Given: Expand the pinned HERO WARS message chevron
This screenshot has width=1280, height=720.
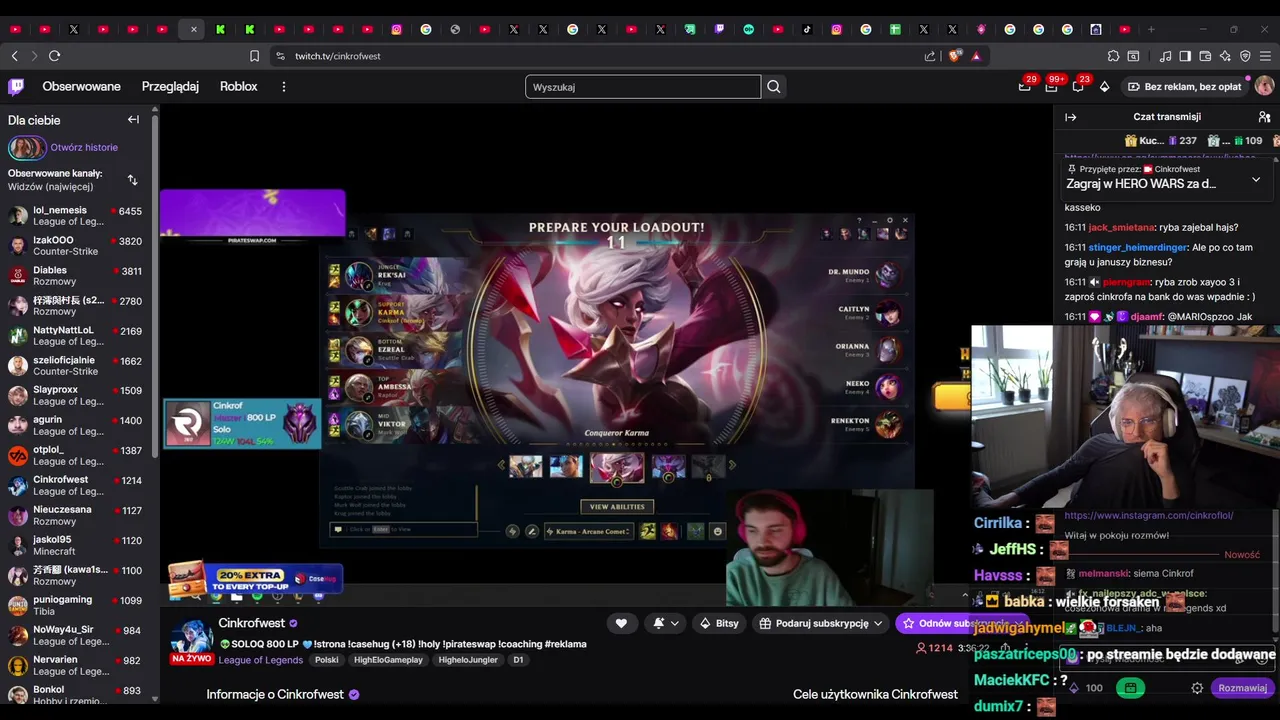Looking at the screenshot, I should (x=1256, y=180).
